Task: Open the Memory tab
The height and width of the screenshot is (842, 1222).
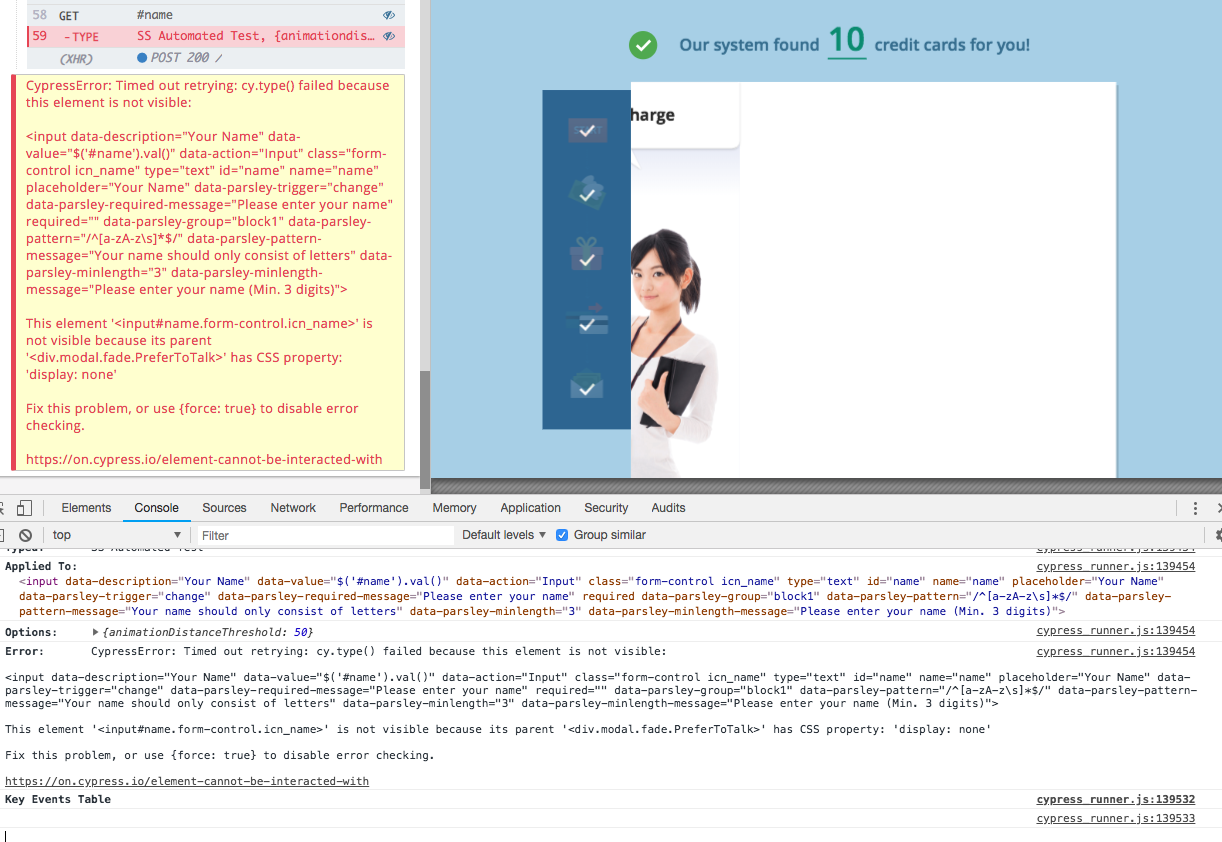Action: click(455, 508)
